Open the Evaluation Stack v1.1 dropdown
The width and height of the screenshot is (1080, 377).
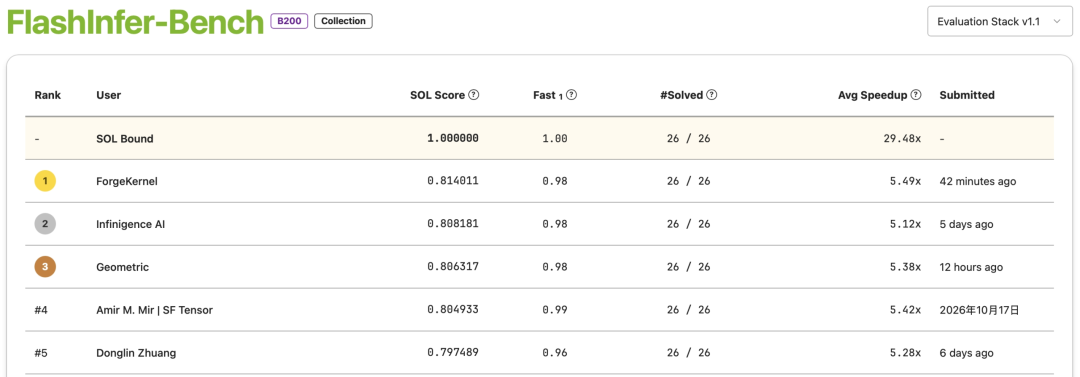point(1000,21)
